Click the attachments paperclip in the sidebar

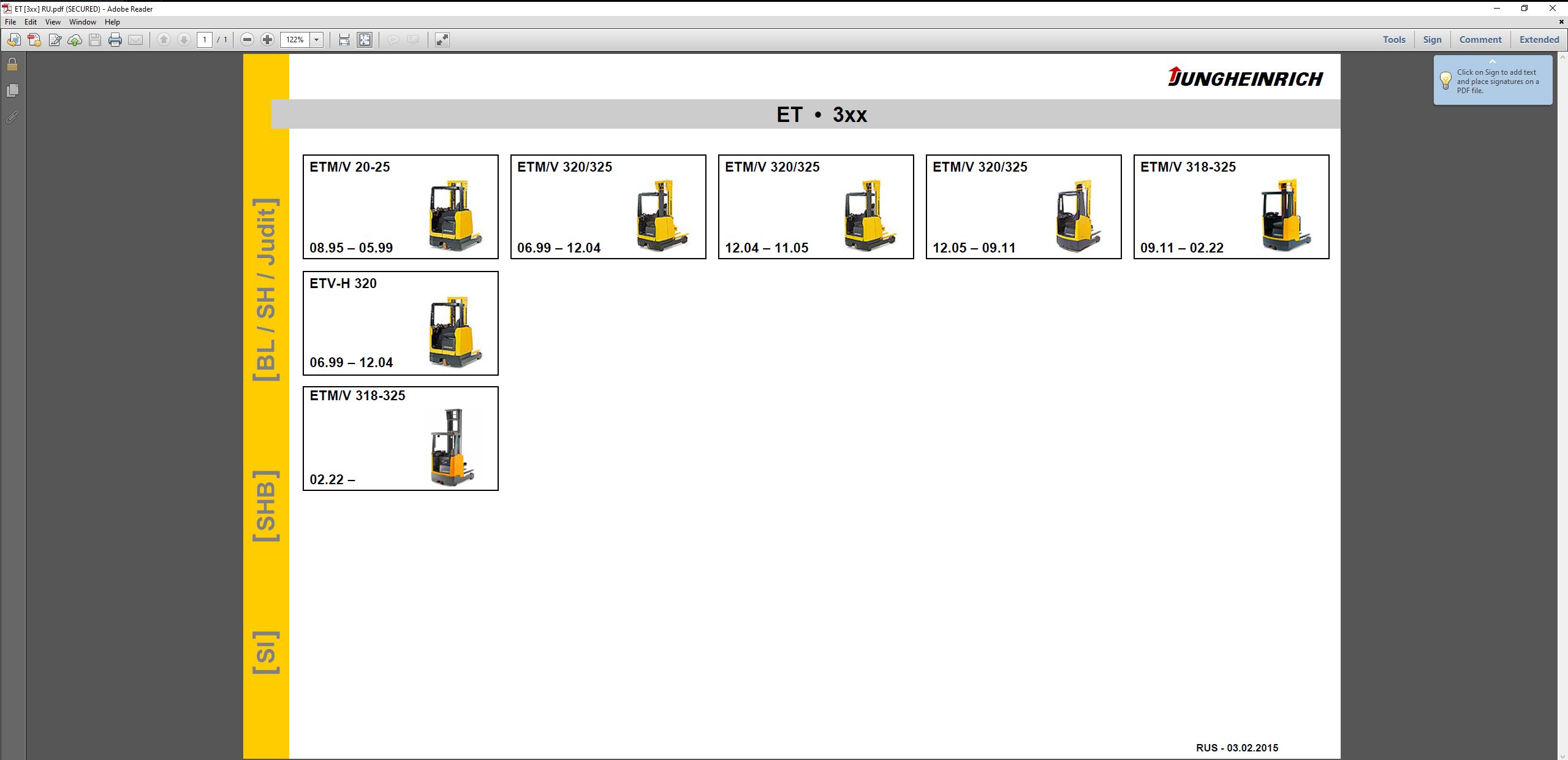(12, 118)
